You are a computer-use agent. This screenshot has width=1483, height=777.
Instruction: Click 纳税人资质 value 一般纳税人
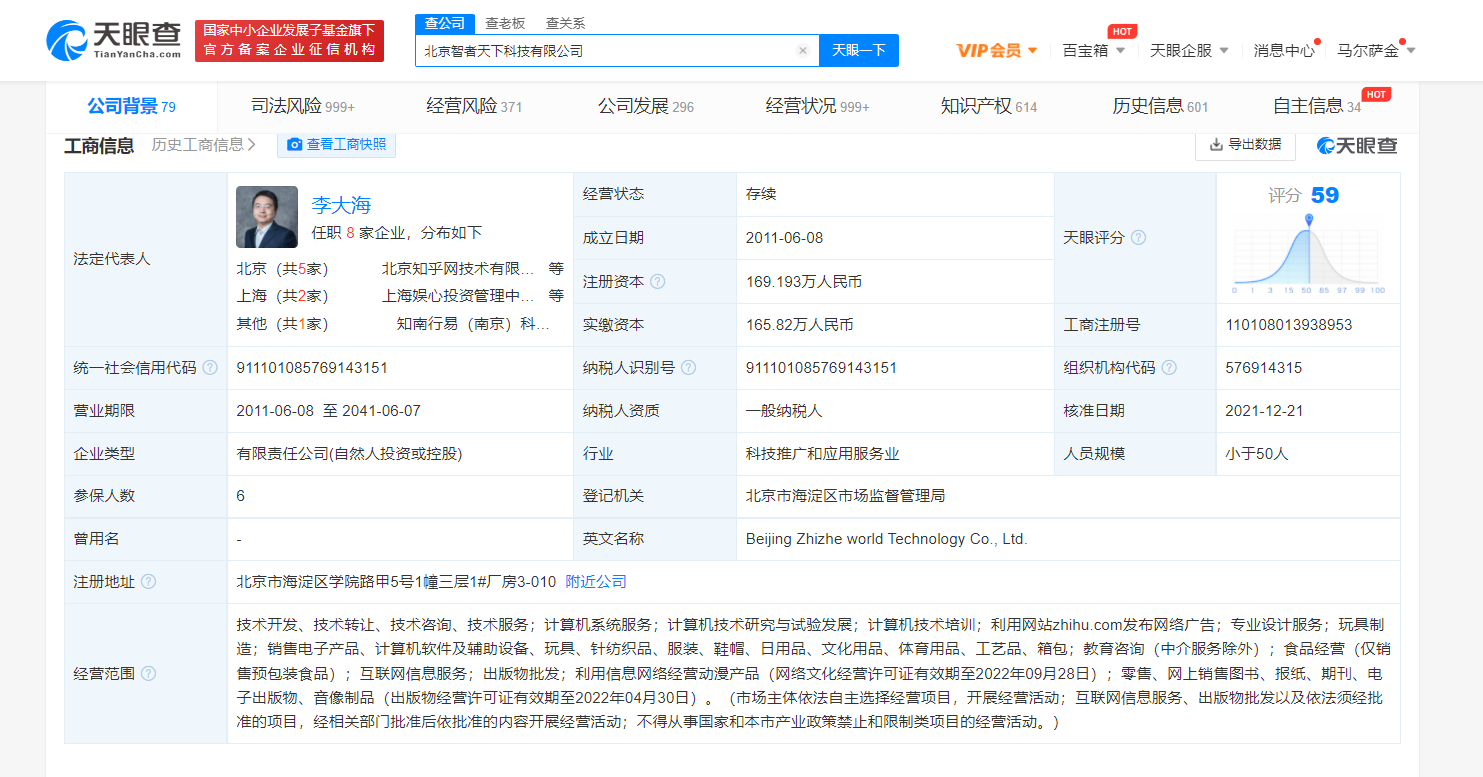(784, 411)
